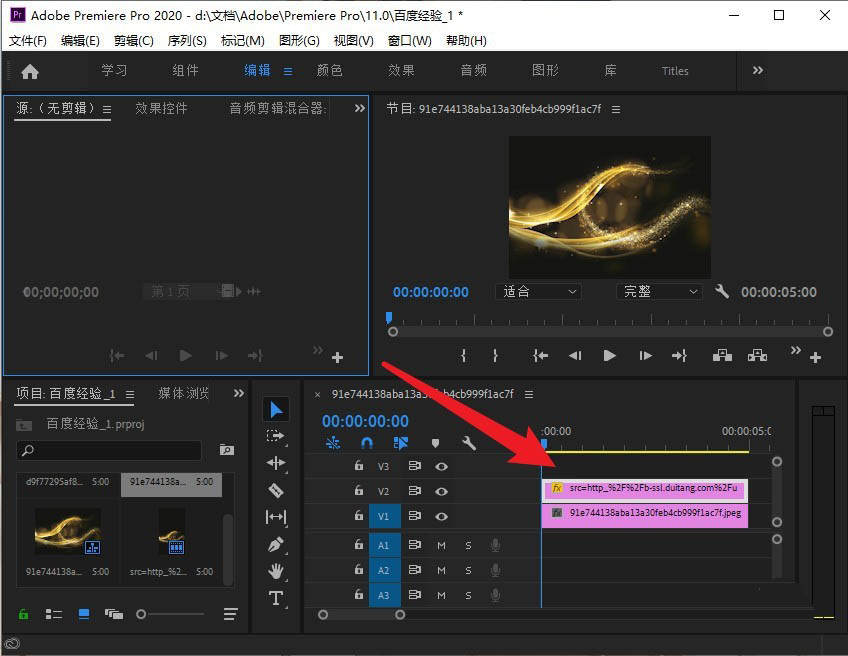
Task: Toggle lock on track V3
Action: pos(358,466)
